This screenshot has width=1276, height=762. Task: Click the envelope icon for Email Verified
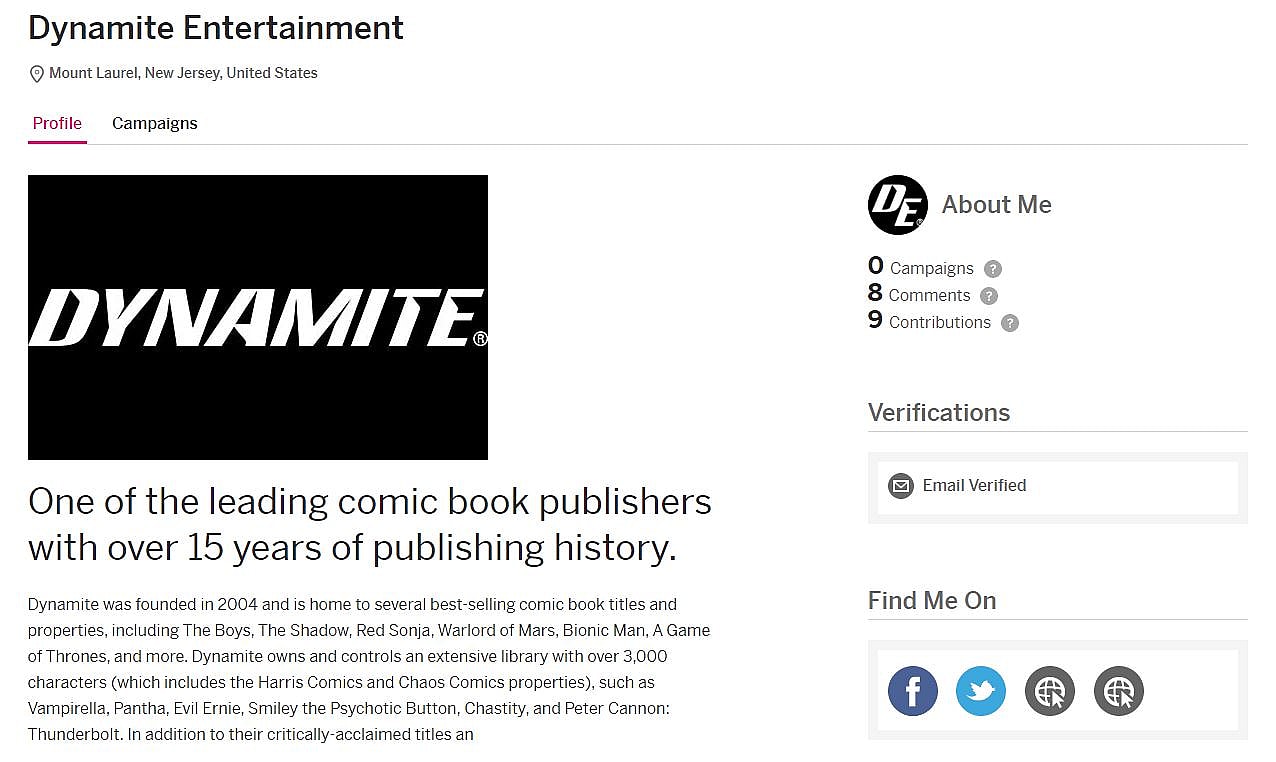coord(901,486)
